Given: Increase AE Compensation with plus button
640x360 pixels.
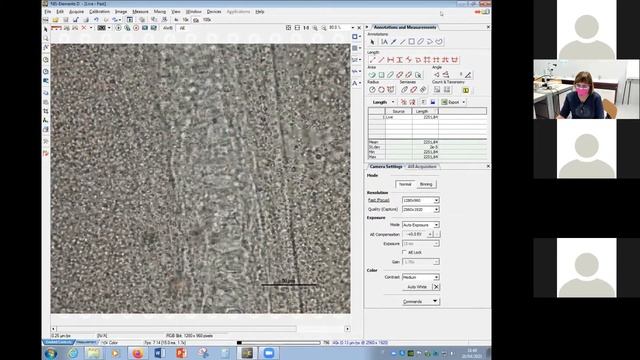Looking at the screenshot, I should [x=430, y=234].
